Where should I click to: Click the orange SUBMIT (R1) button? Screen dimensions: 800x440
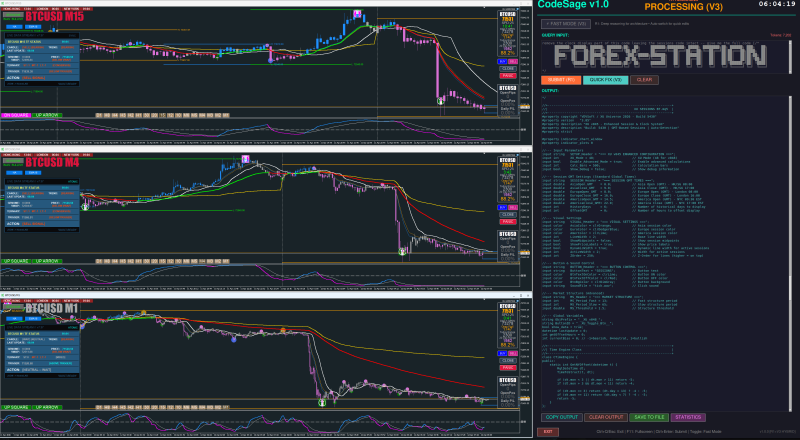[561, 80]
